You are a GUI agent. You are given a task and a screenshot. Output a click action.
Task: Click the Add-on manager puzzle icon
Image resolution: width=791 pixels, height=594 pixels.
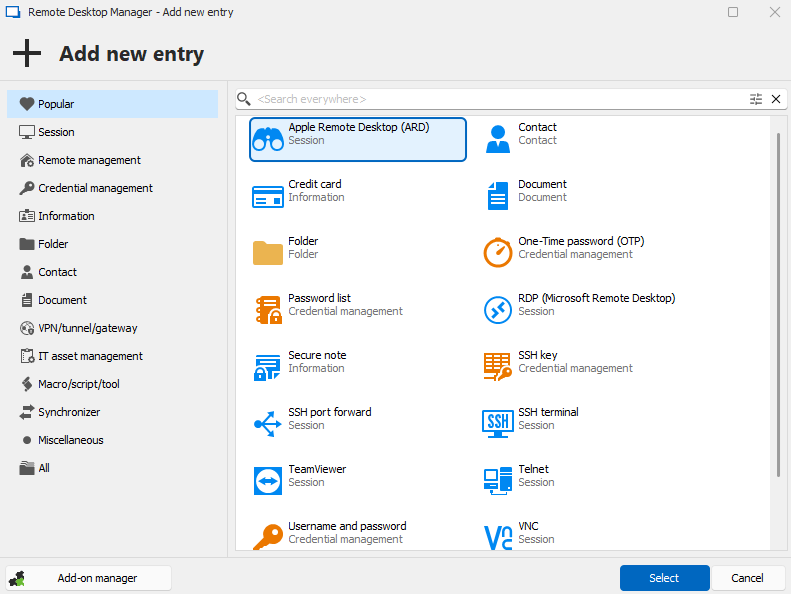click(18, 578)
